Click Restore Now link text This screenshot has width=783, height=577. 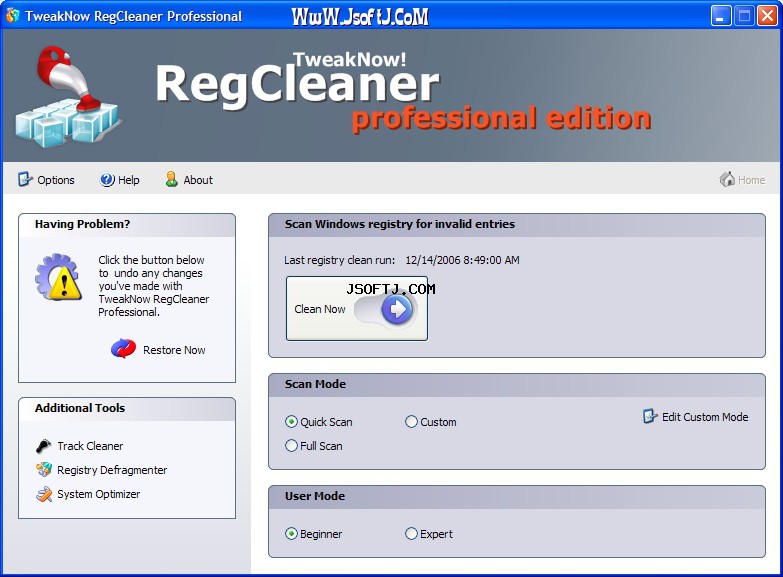pos(174,350)
